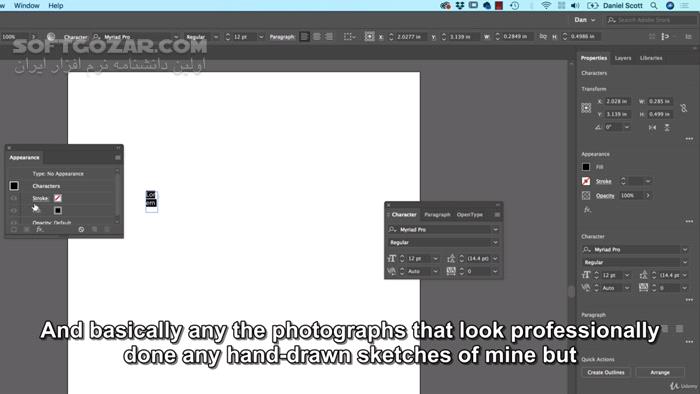The width and height of the screenshot is (700, 394).
Task: Click Fill swatch in Properties Appearance section
Action: (586, 167)
